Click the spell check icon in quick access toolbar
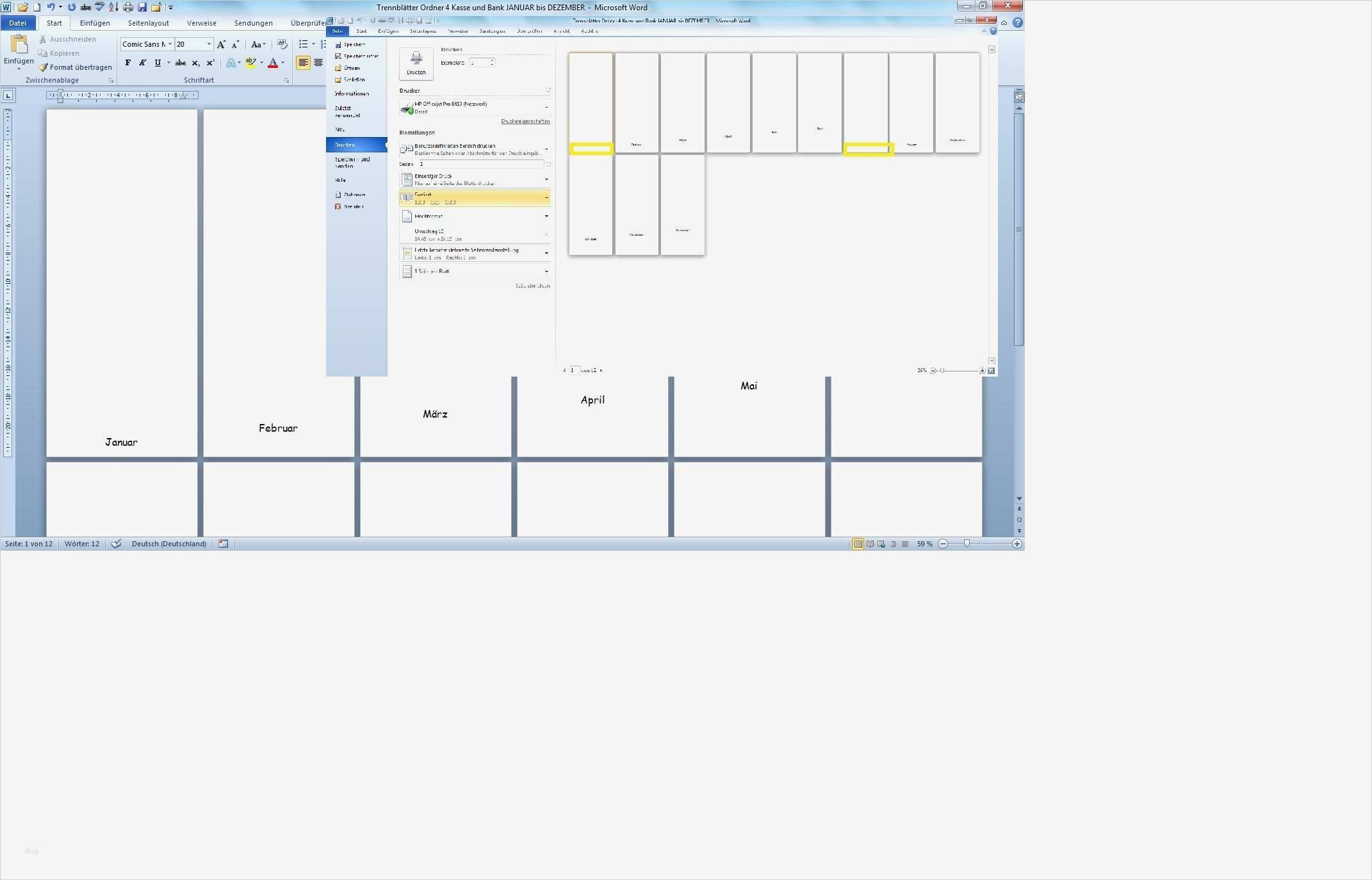Screen dimensions: 1372x880 point(99,7)
